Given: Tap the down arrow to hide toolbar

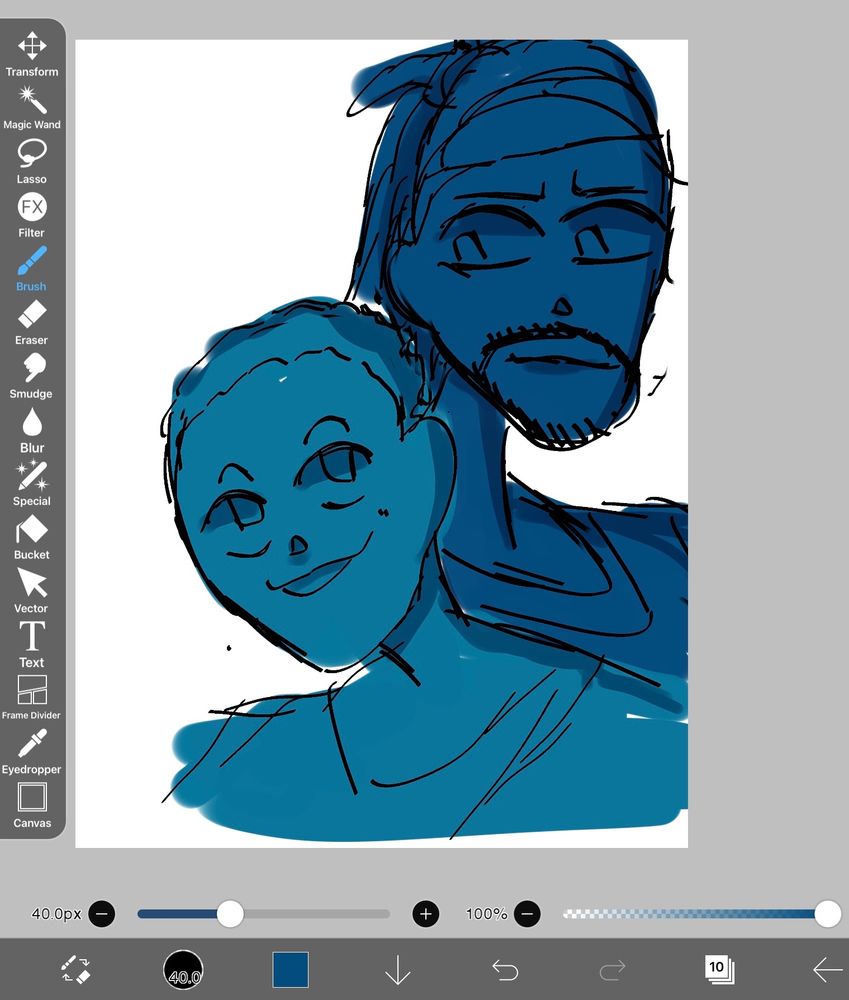Looking at the screenshot, I should point(397,969).
